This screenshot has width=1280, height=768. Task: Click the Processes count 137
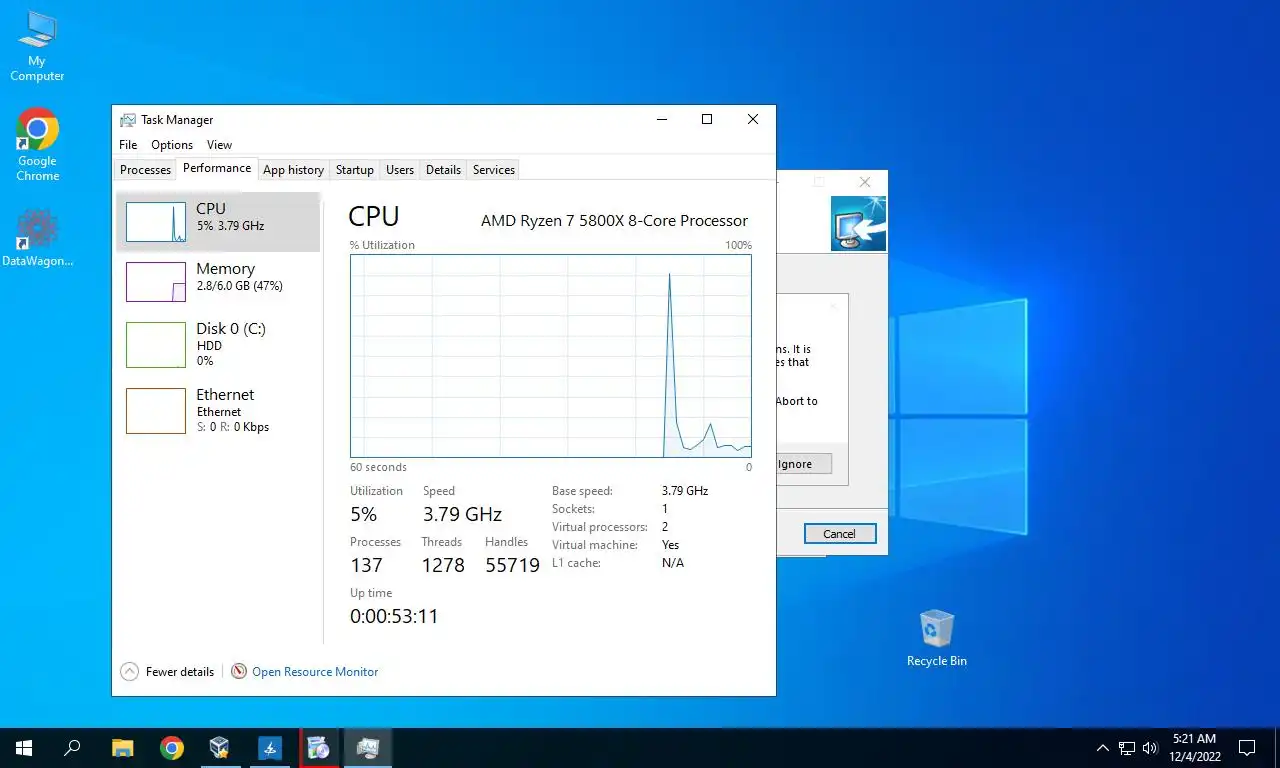[366, 565]
